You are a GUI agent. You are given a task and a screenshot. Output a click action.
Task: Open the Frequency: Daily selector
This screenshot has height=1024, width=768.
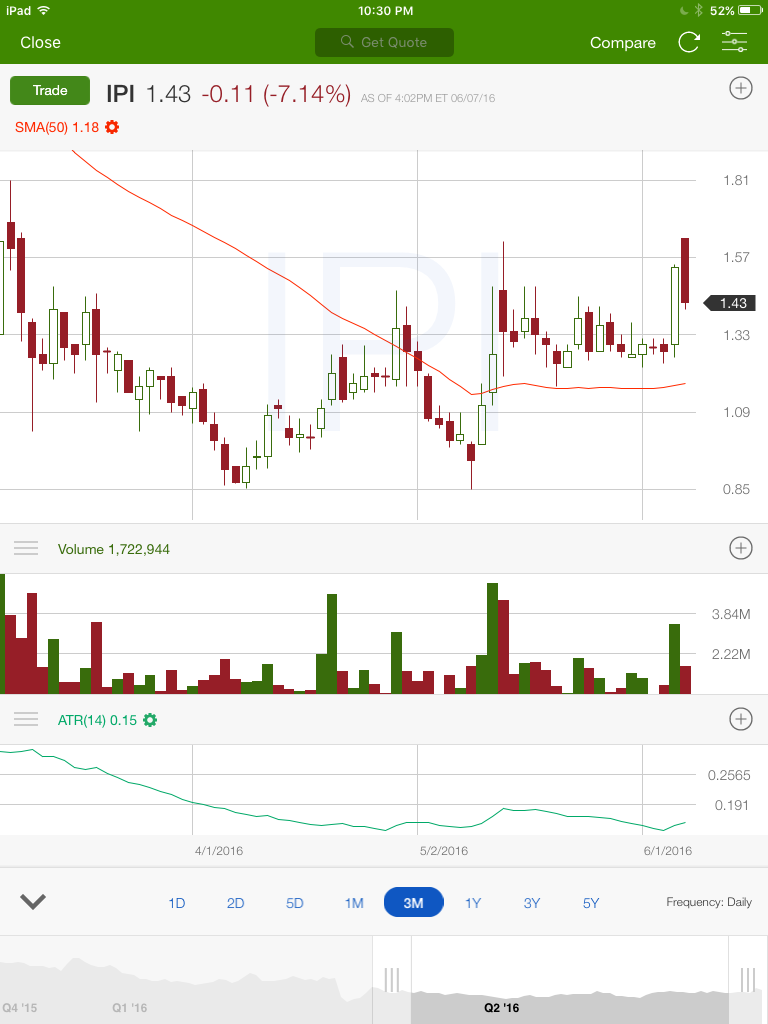pos(708,902)
